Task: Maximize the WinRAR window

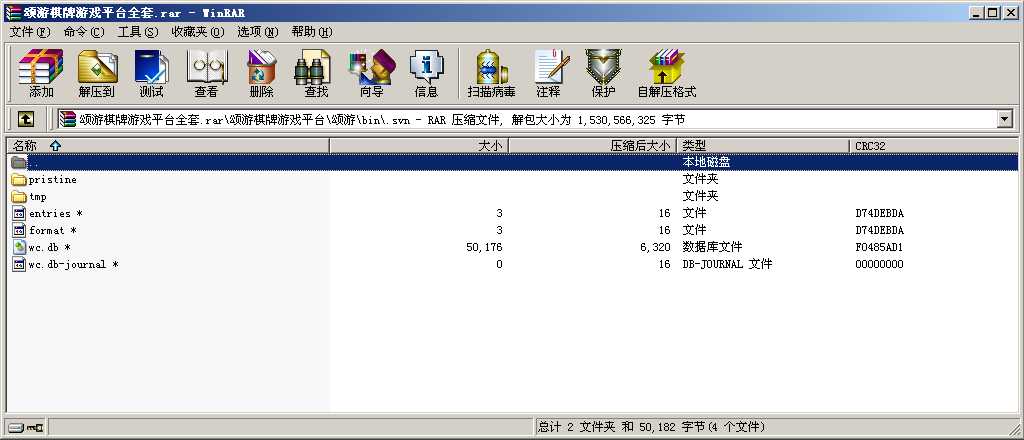Action: [993, 12]
